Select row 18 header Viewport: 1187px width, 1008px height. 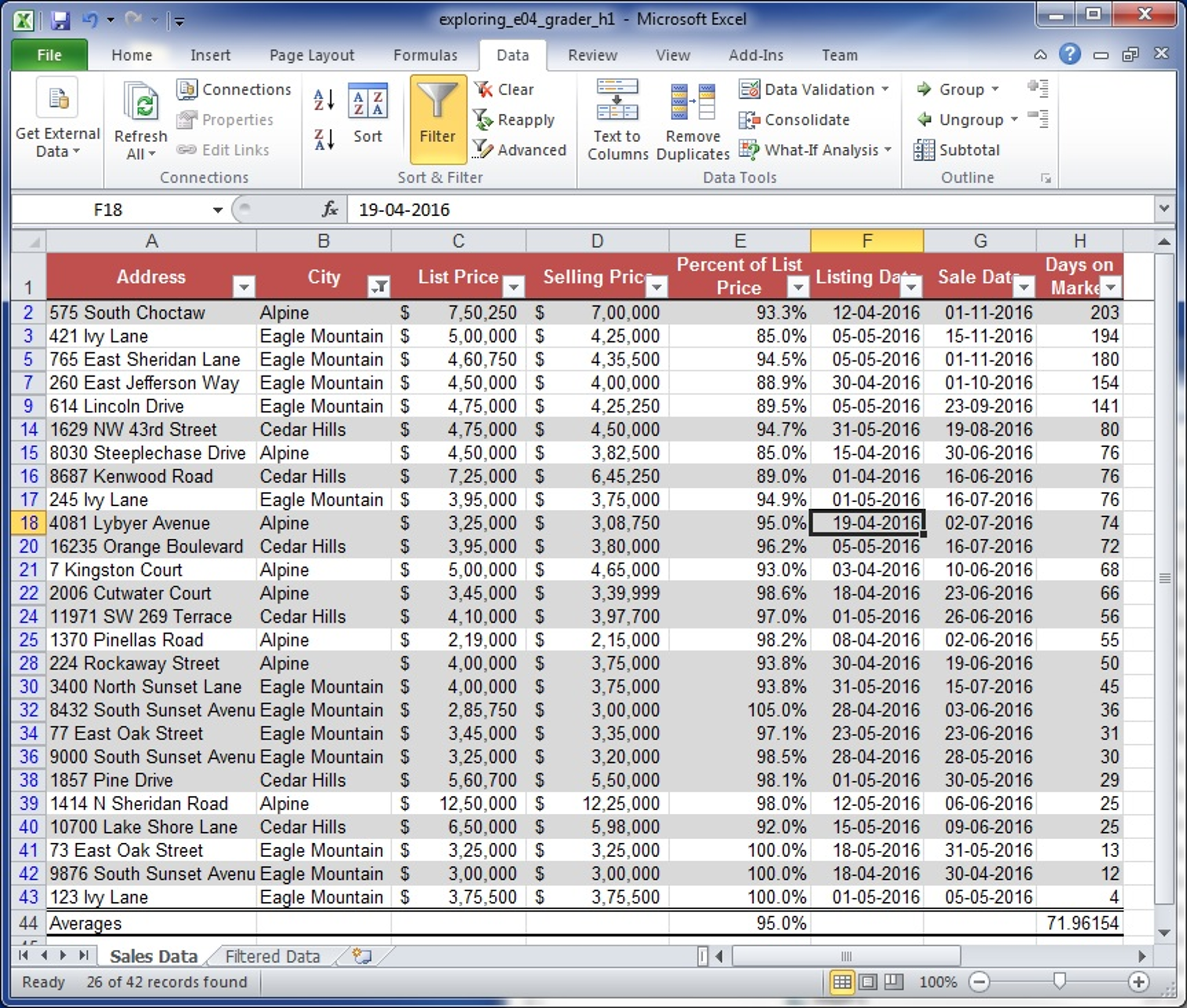29,523
